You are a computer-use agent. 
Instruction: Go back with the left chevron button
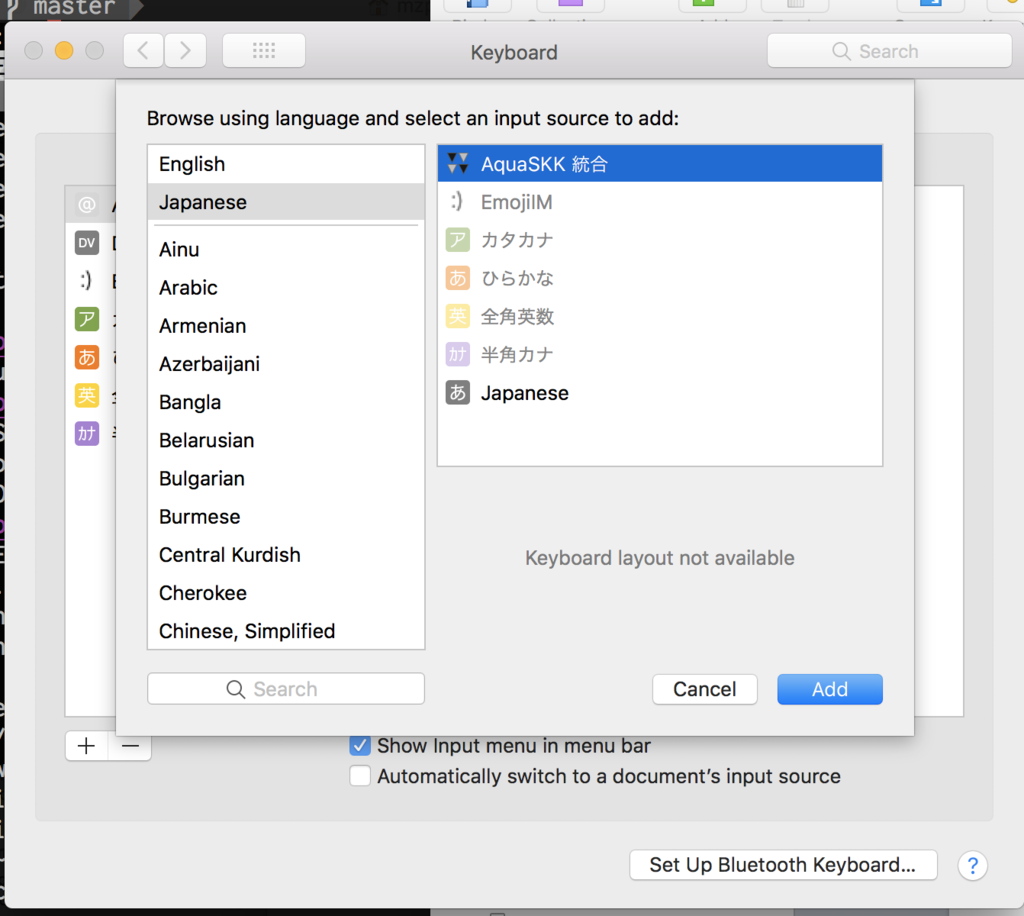click(144, 50)
